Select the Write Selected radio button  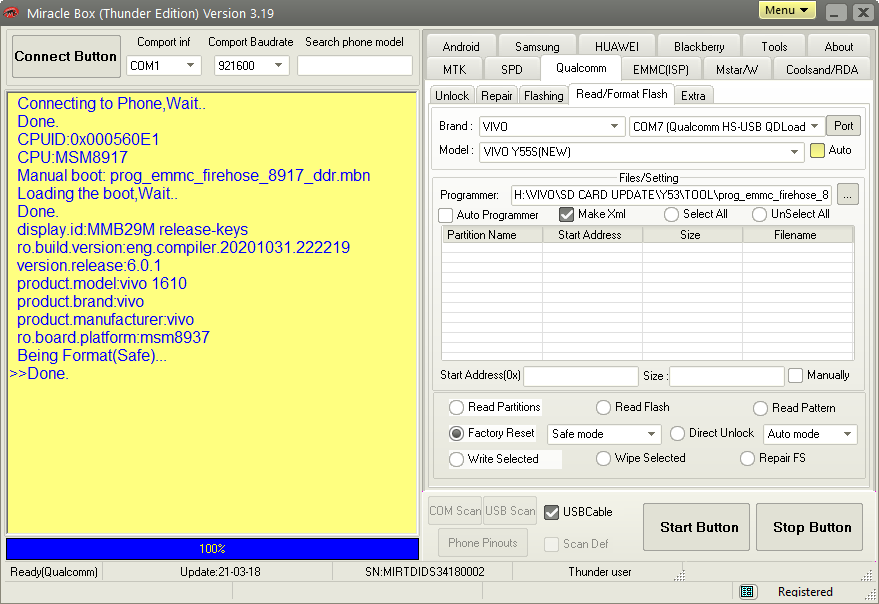click(456, 459)
